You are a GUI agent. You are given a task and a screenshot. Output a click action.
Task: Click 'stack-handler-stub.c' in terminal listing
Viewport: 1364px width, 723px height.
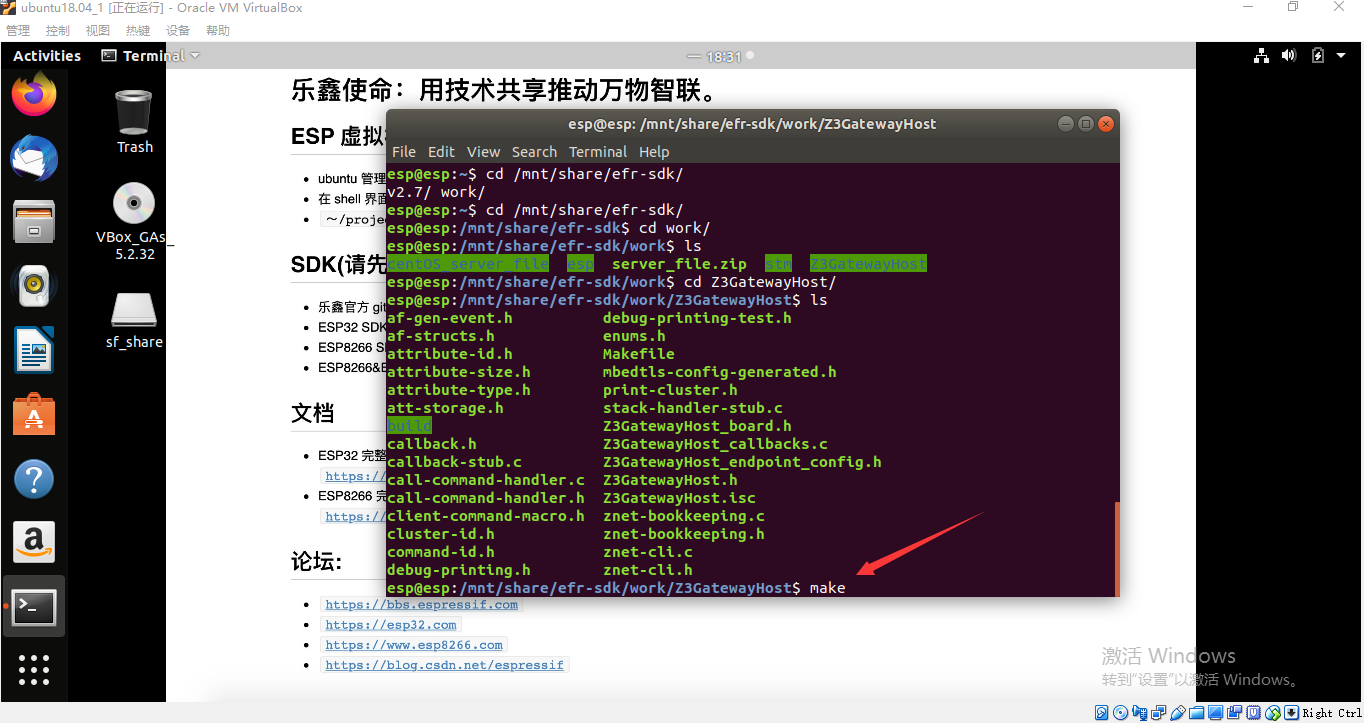pyautogui.click(x=693, y=408)
